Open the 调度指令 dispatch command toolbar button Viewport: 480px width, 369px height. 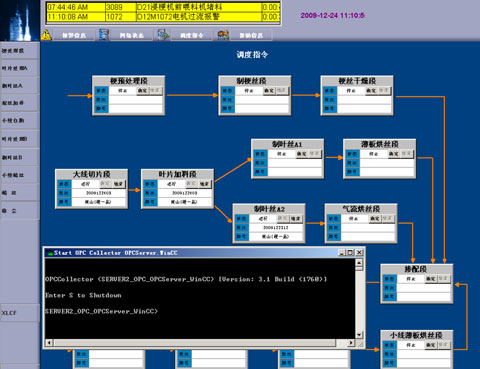point(191,35)
